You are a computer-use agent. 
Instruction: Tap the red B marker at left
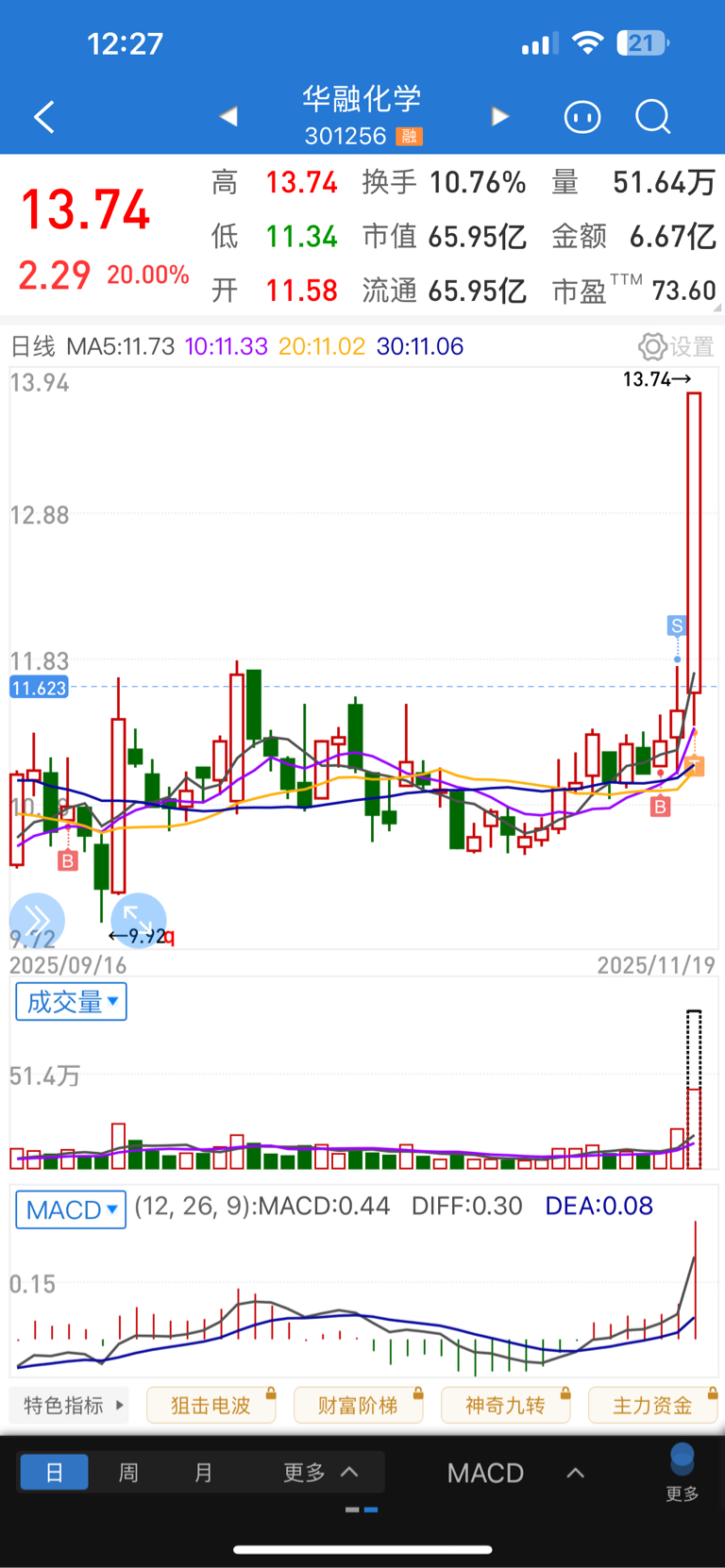(67, 860)
